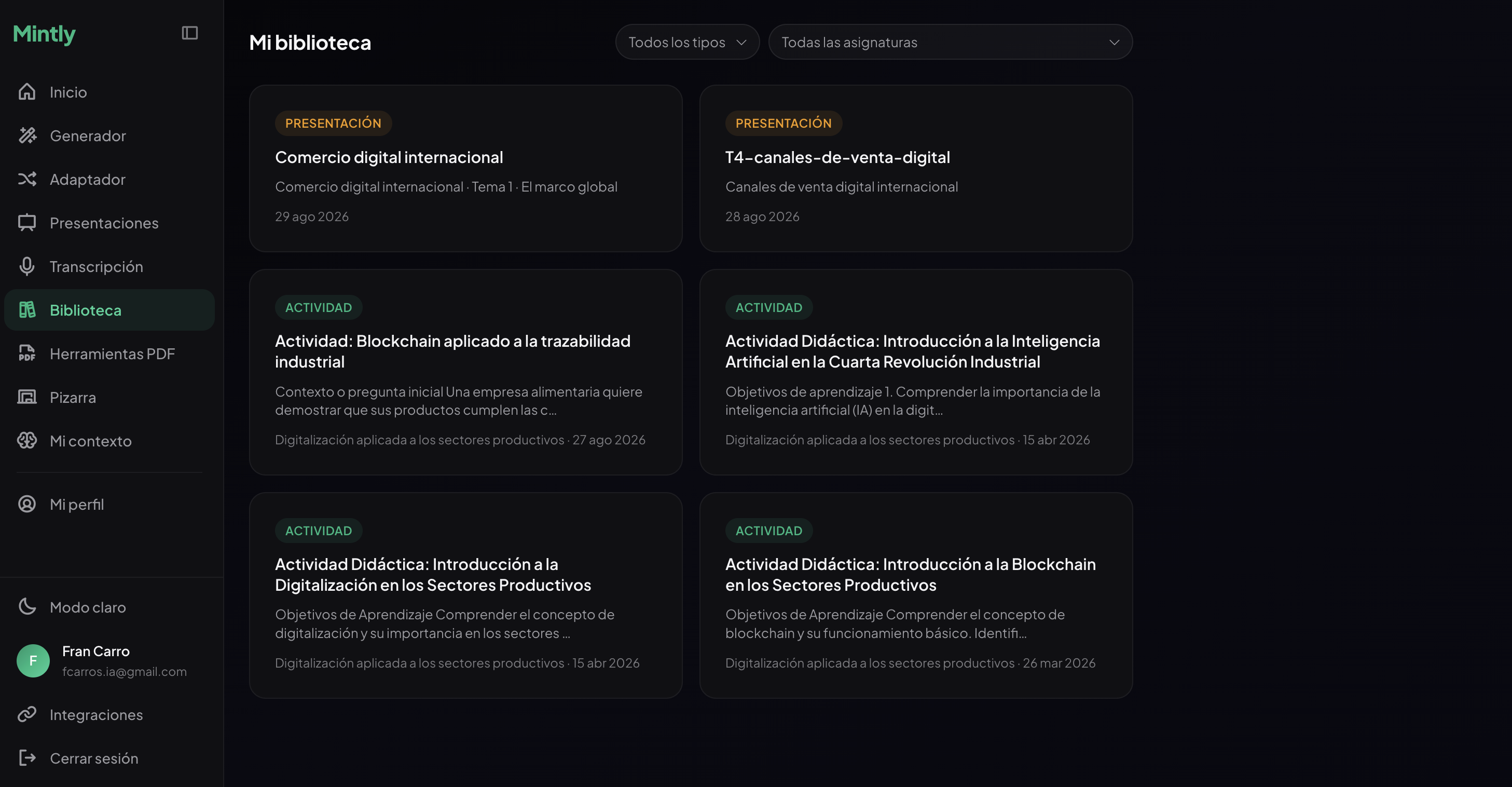Click ACTIVIDAD badge on Blockchain trazabilidad card
The image size is (1512, 787).
pos(319,308)
